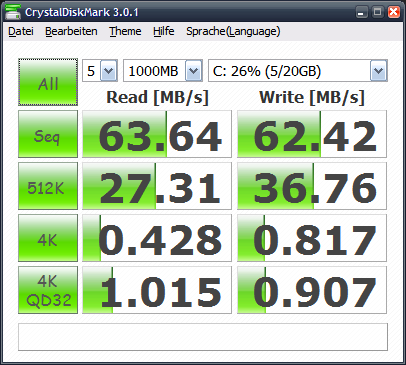Start the 4K benchmark test
Screen dimensions: 406x365
(48, 238)
